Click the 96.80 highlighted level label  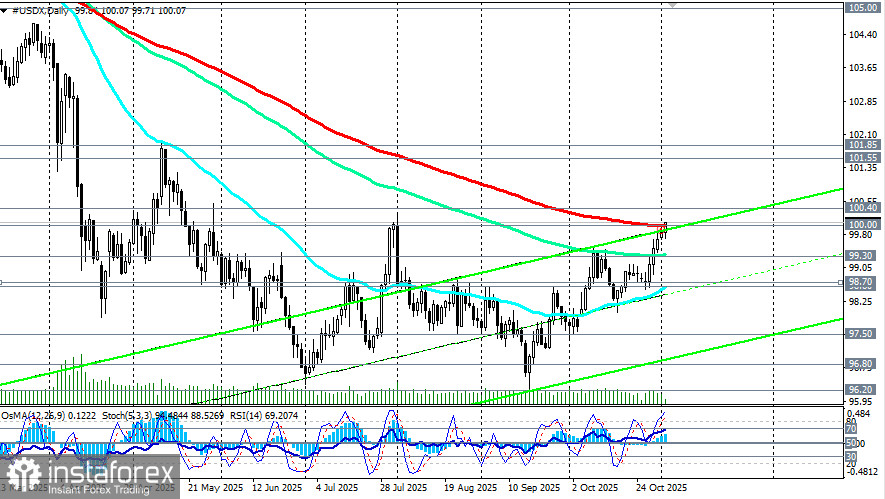tap(863, 364)
